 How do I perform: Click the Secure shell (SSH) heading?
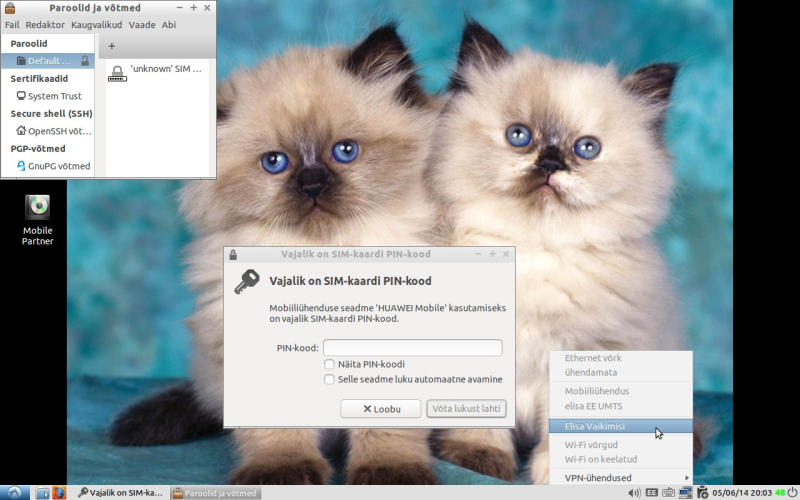pos(52,113)
